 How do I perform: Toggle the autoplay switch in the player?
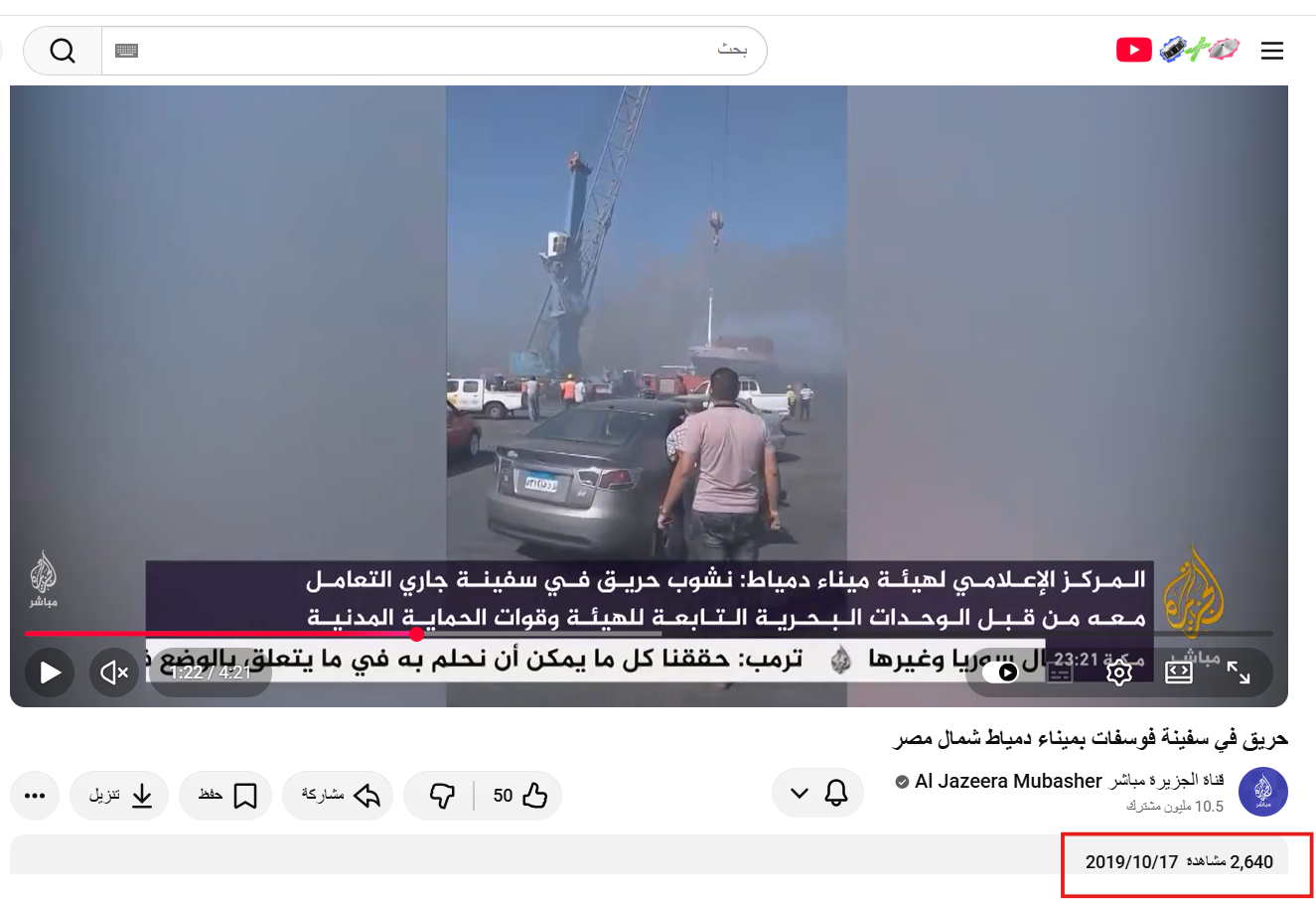(x=1000, y=673)
